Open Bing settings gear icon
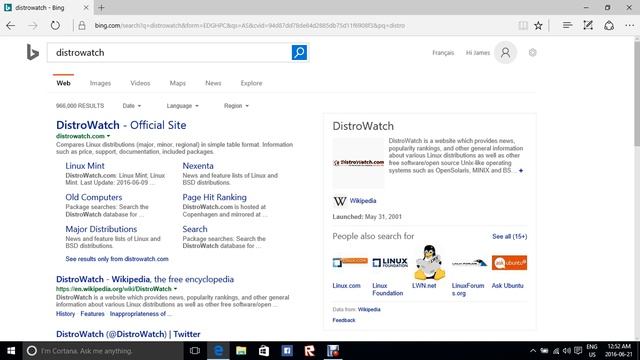 pyautogui.click(x=532, y=53)
